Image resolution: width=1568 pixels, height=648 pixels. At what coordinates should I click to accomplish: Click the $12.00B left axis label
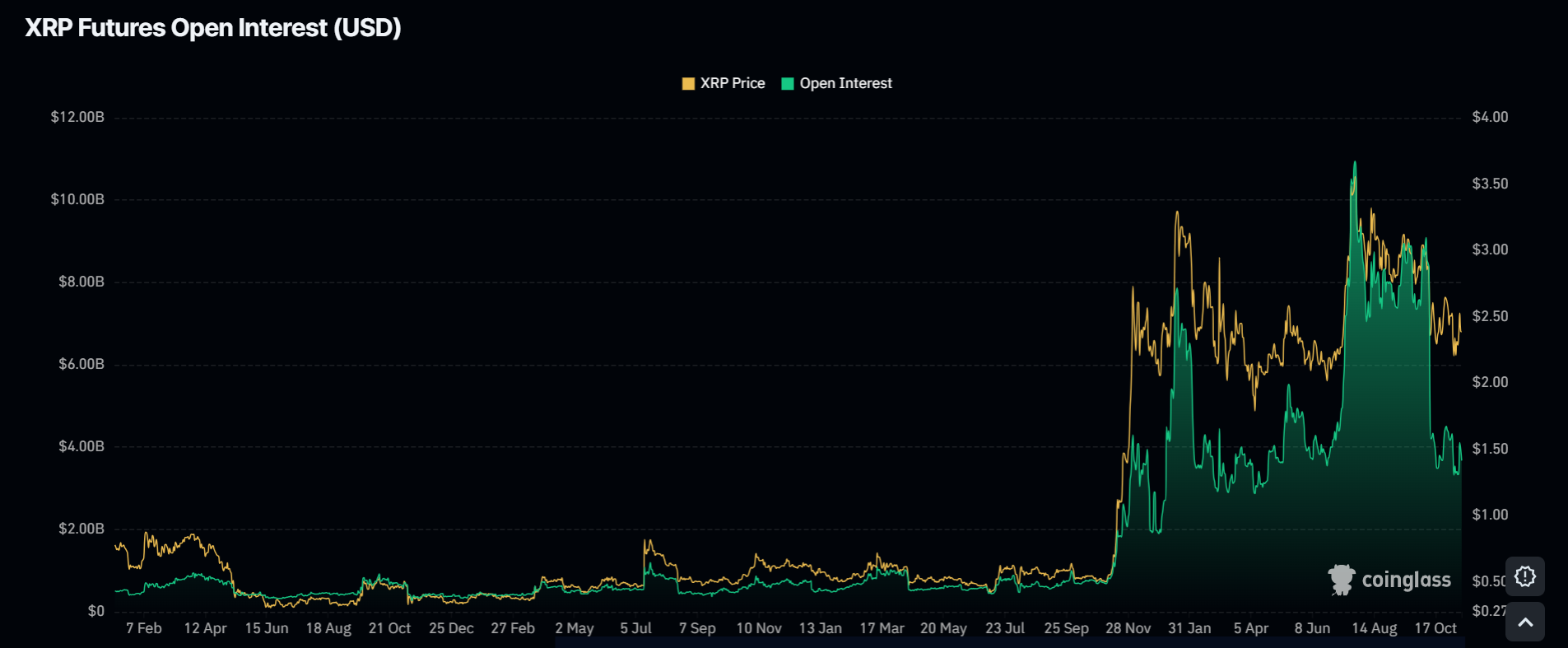pos(77,117)
